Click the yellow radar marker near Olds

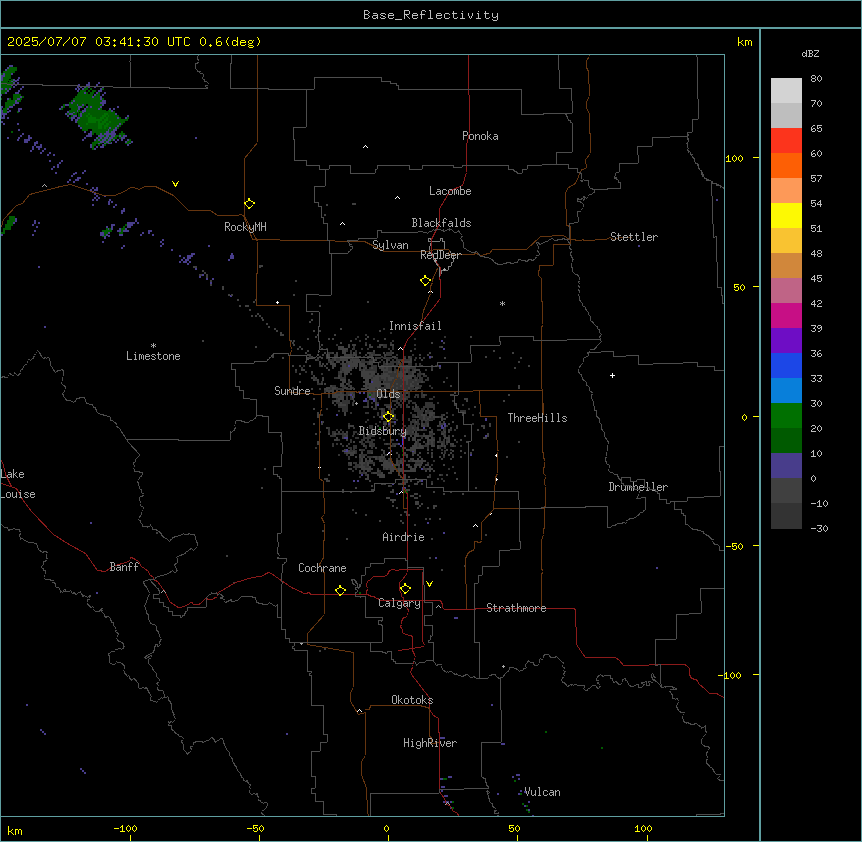click(388, 417)
